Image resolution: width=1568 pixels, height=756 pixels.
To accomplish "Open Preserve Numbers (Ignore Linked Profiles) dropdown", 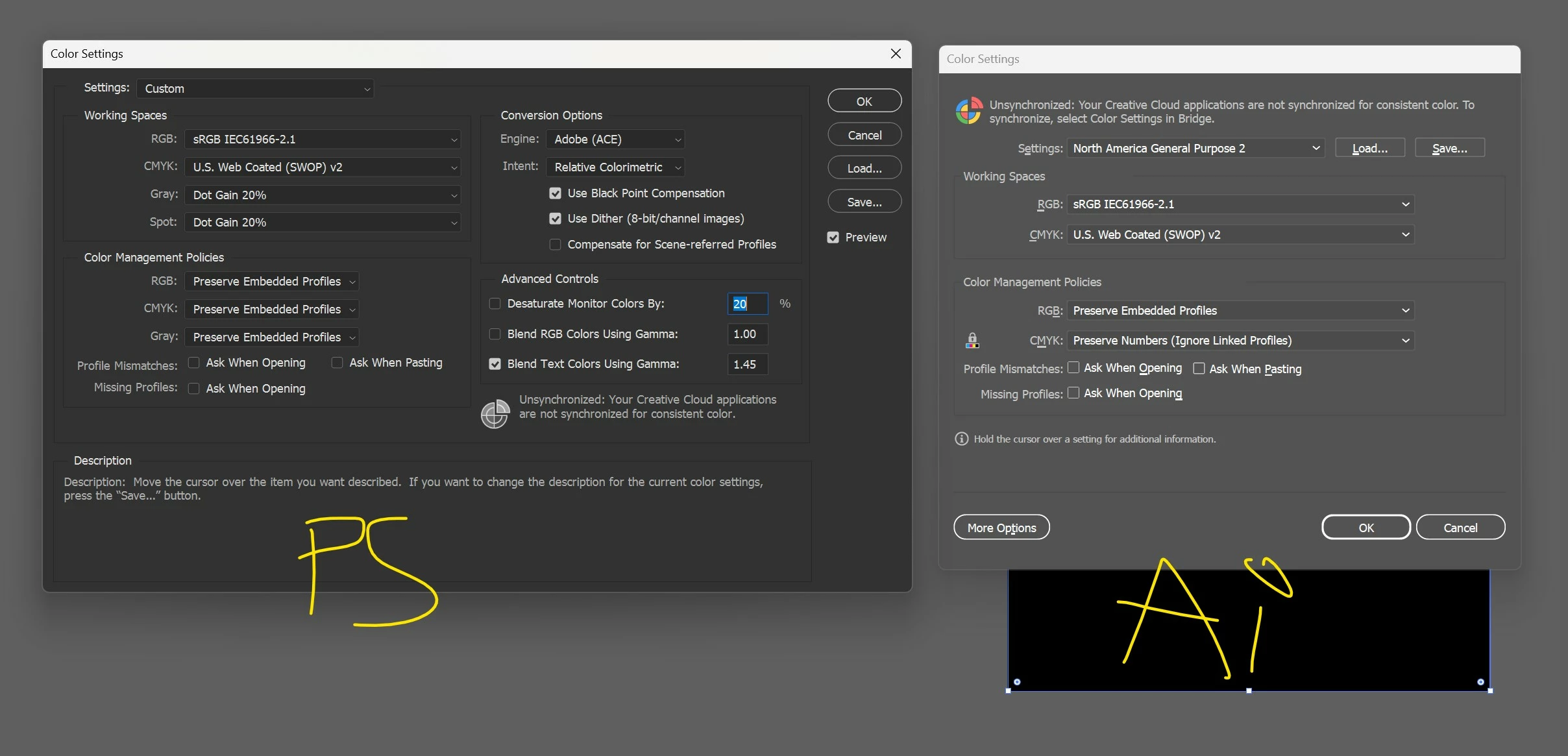I will coord(1240,341).
